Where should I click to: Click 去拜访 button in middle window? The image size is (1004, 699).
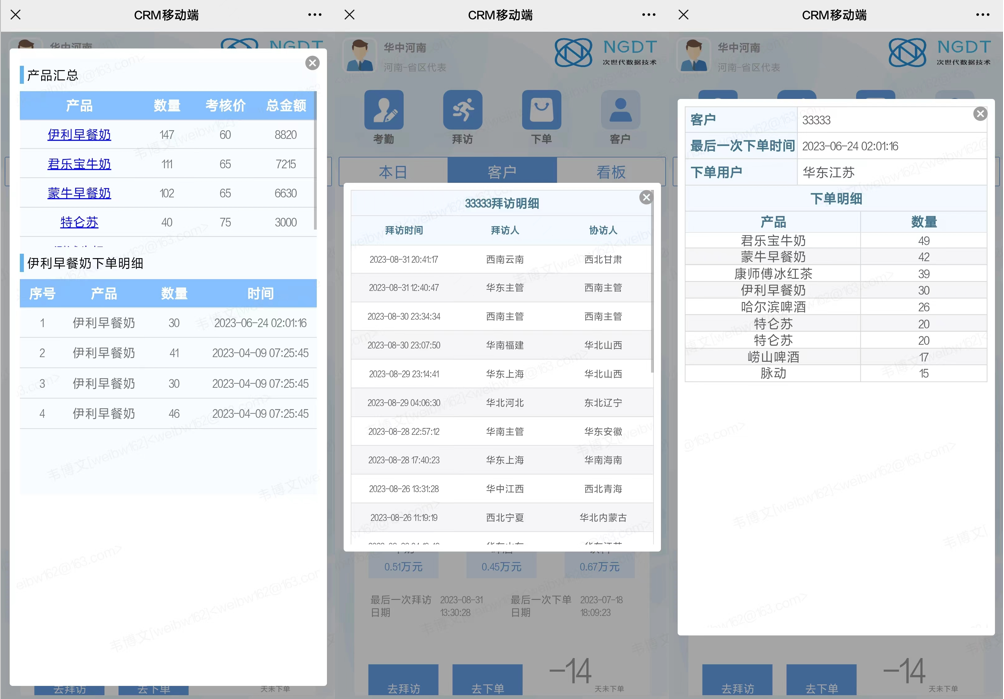coord(403,682)
